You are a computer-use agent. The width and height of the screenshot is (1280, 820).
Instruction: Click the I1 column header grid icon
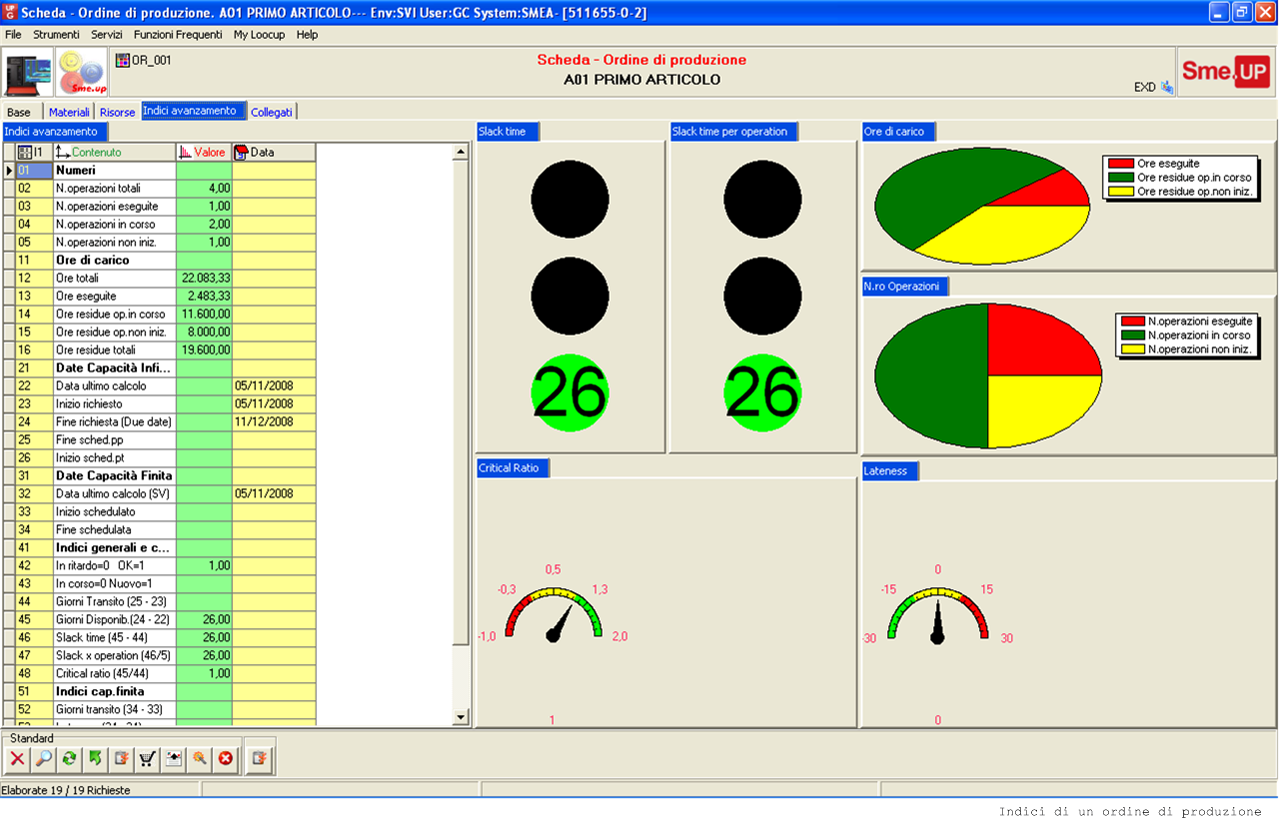point(26,152)
